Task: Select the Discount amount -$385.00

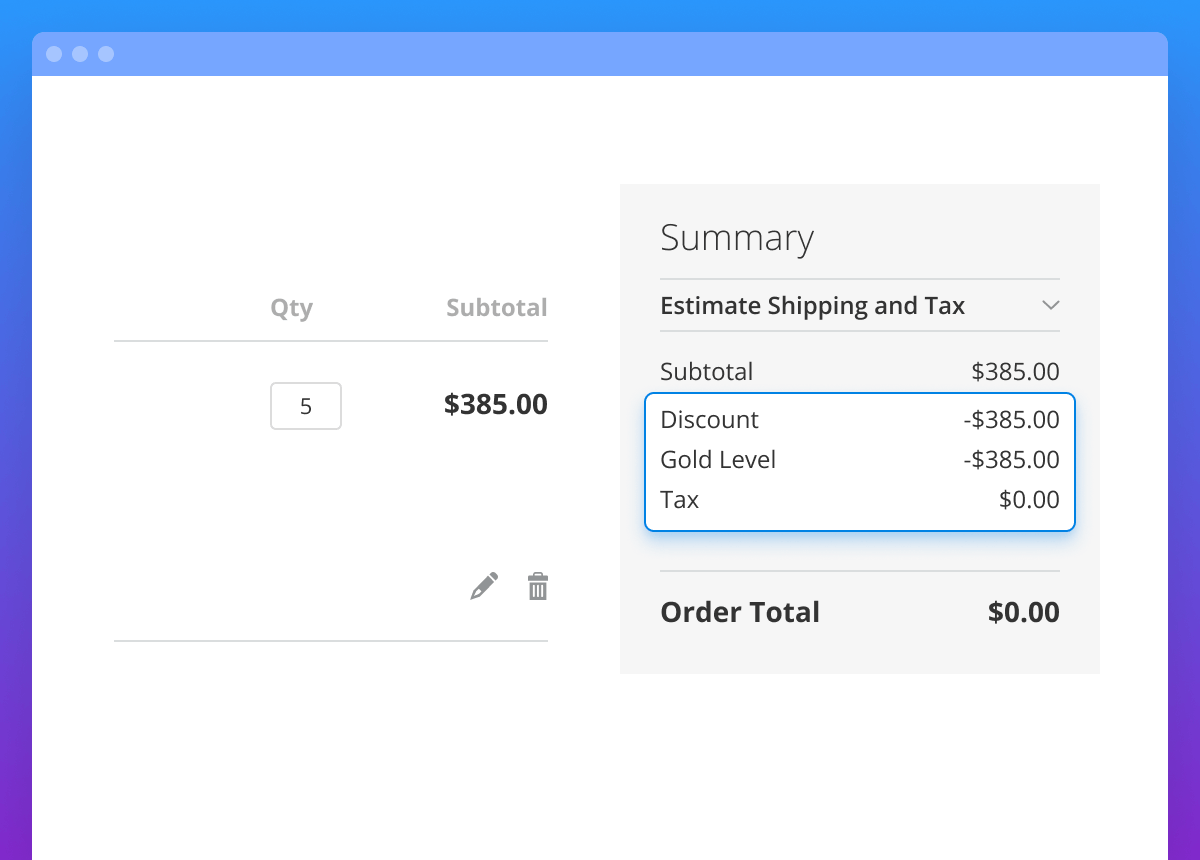Action: 1011,420
